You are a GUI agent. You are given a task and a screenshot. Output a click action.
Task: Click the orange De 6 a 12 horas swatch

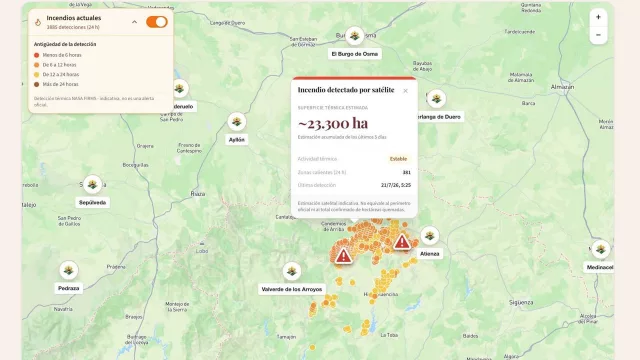[x=36, y=65]
